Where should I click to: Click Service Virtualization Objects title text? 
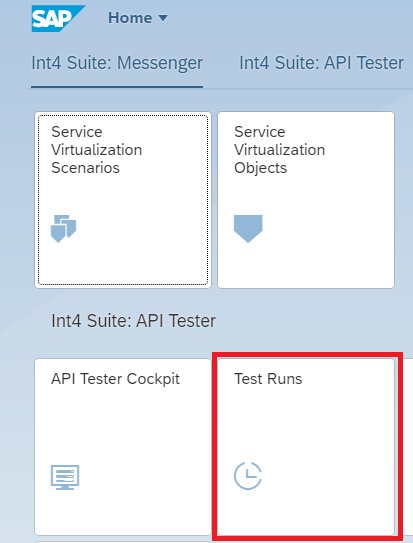pyautogui.click(x=279, y=150)
